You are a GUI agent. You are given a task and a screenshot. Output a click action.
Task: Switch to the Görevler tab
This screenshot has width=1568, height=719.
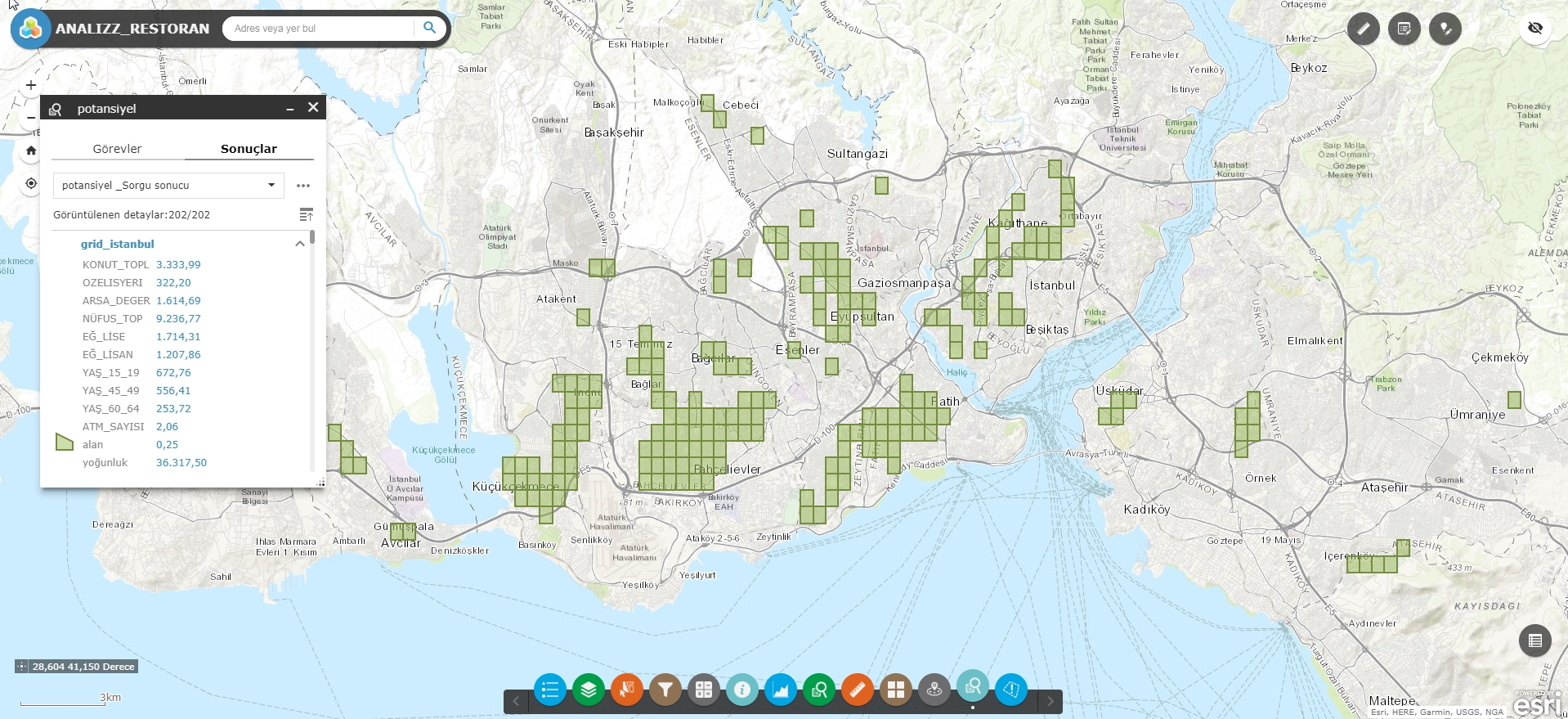117,149
